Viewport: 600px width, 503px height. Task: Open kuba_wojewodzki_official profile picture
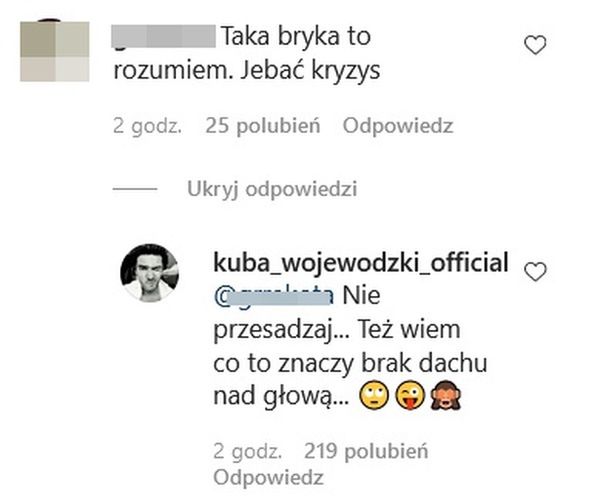coord(150,273)
